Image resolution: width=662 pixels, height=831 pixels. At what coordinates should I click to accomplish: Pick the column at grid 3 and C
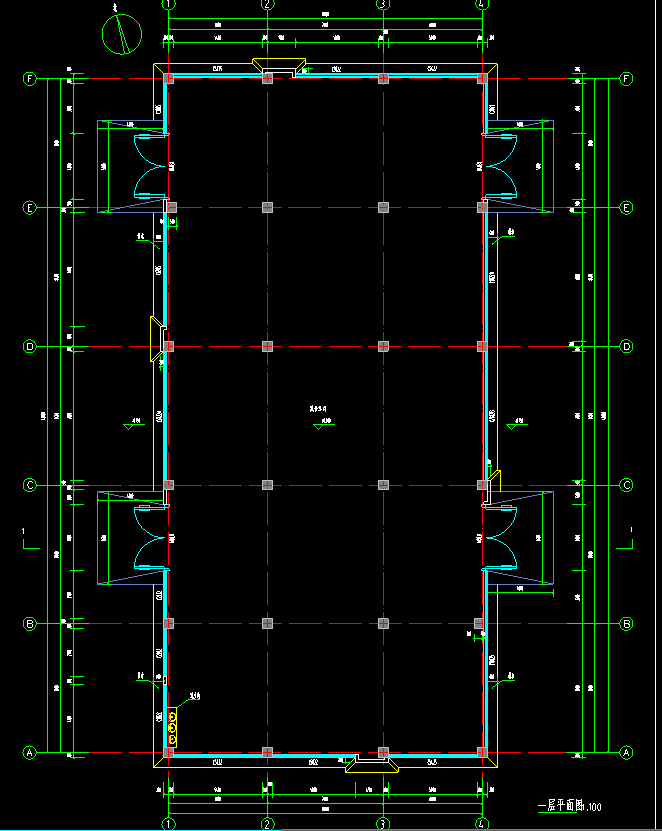[x=383, y=485]
